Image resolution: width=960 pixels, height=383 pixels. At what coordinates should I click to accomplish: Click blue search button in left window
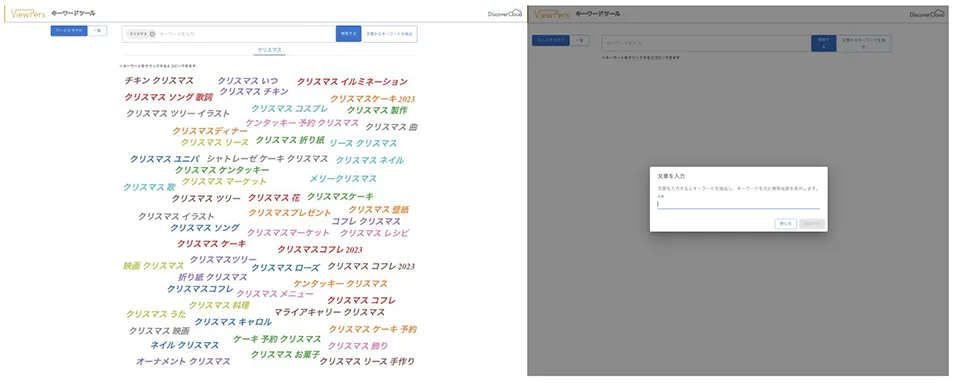[348, 34]
